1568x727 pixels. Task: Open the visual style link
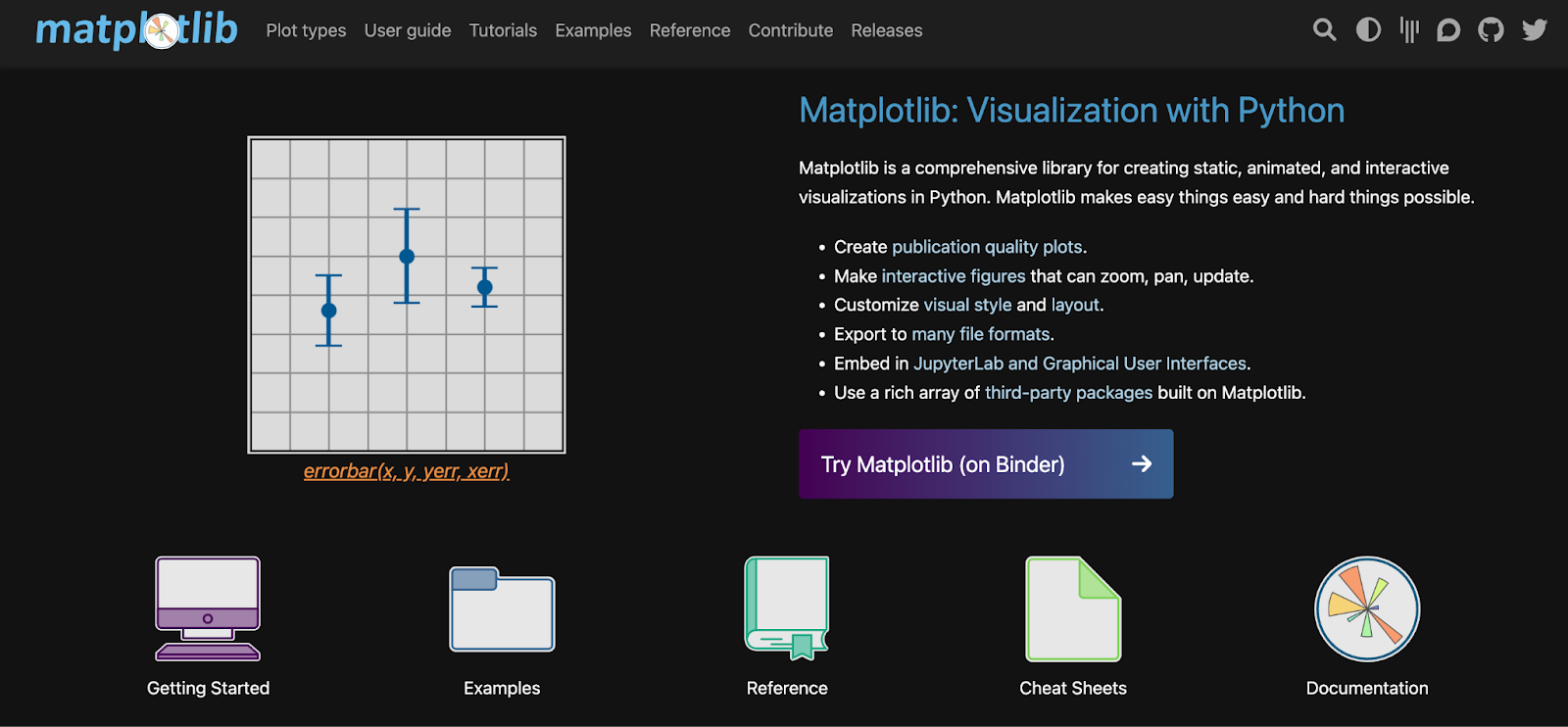pyautogui.click(x=967, y=305)
